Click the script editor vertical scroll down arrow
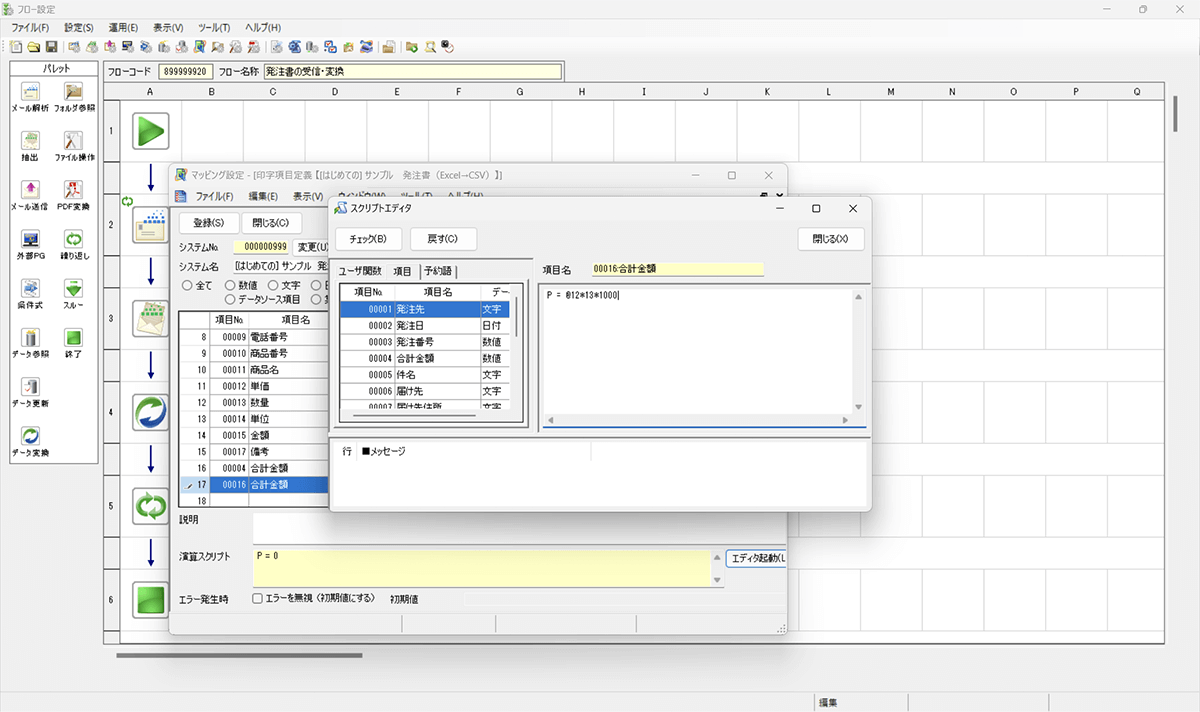 [x=858, y=407]
